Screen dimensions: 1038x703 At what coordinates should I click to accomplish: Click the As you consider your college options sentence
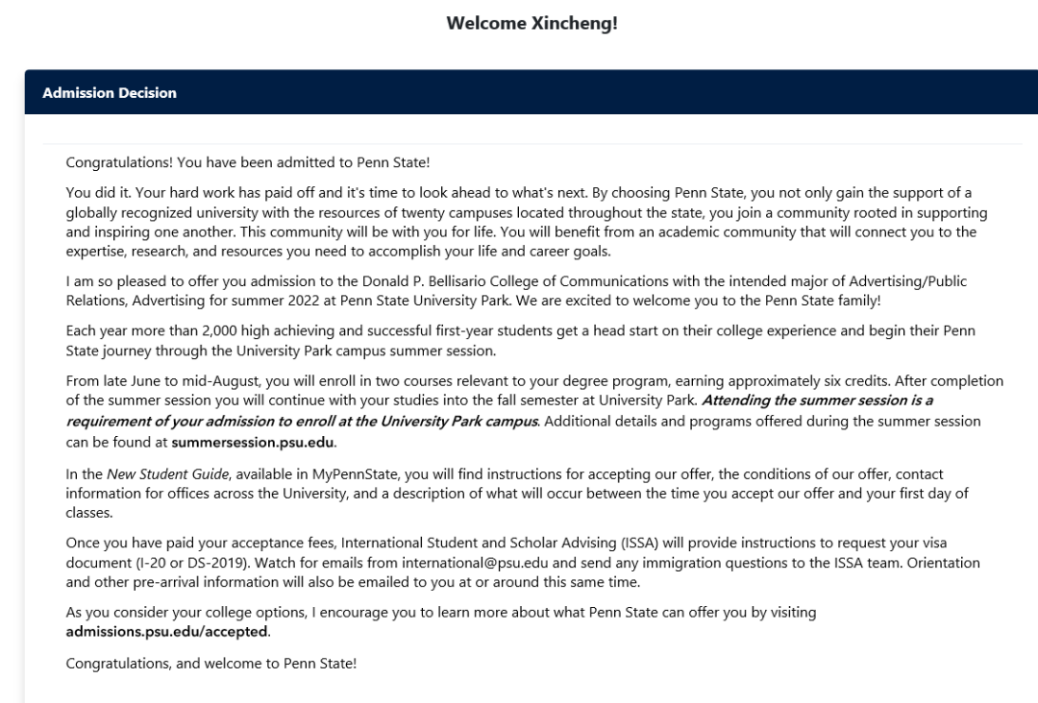[x=441, y=612]
